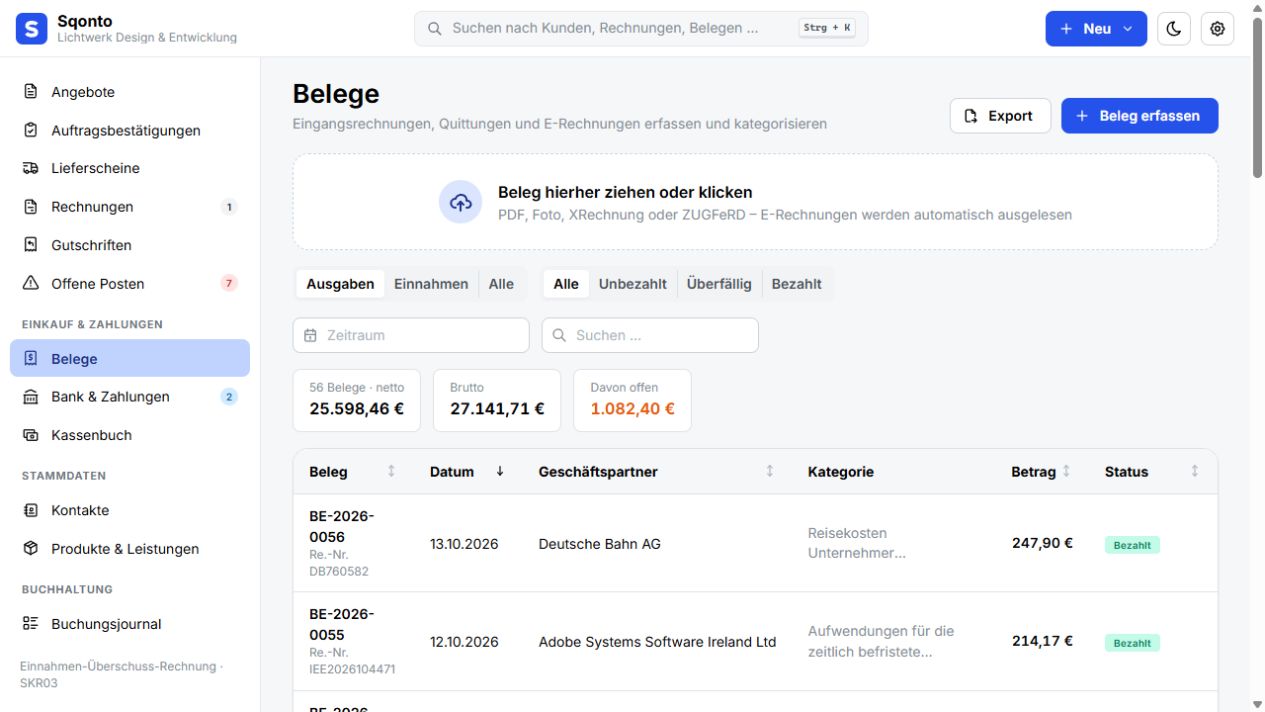The width and height of the screenshot is (1265, 712).
Task: Click the Lieferscheine truck icon
Action: [31, 168]
